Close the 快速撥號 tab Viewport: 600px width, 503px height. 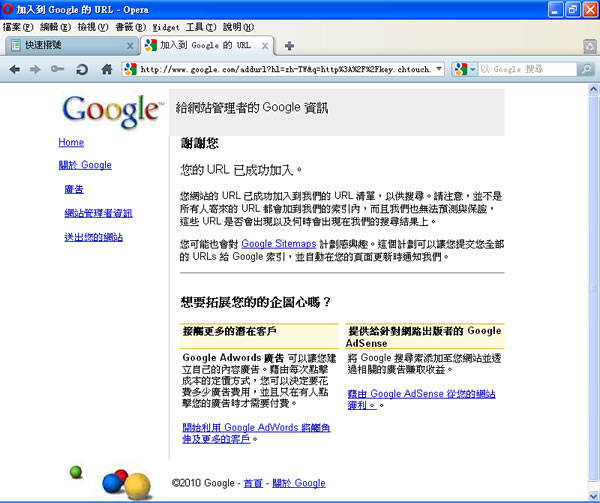pos(130,46)
